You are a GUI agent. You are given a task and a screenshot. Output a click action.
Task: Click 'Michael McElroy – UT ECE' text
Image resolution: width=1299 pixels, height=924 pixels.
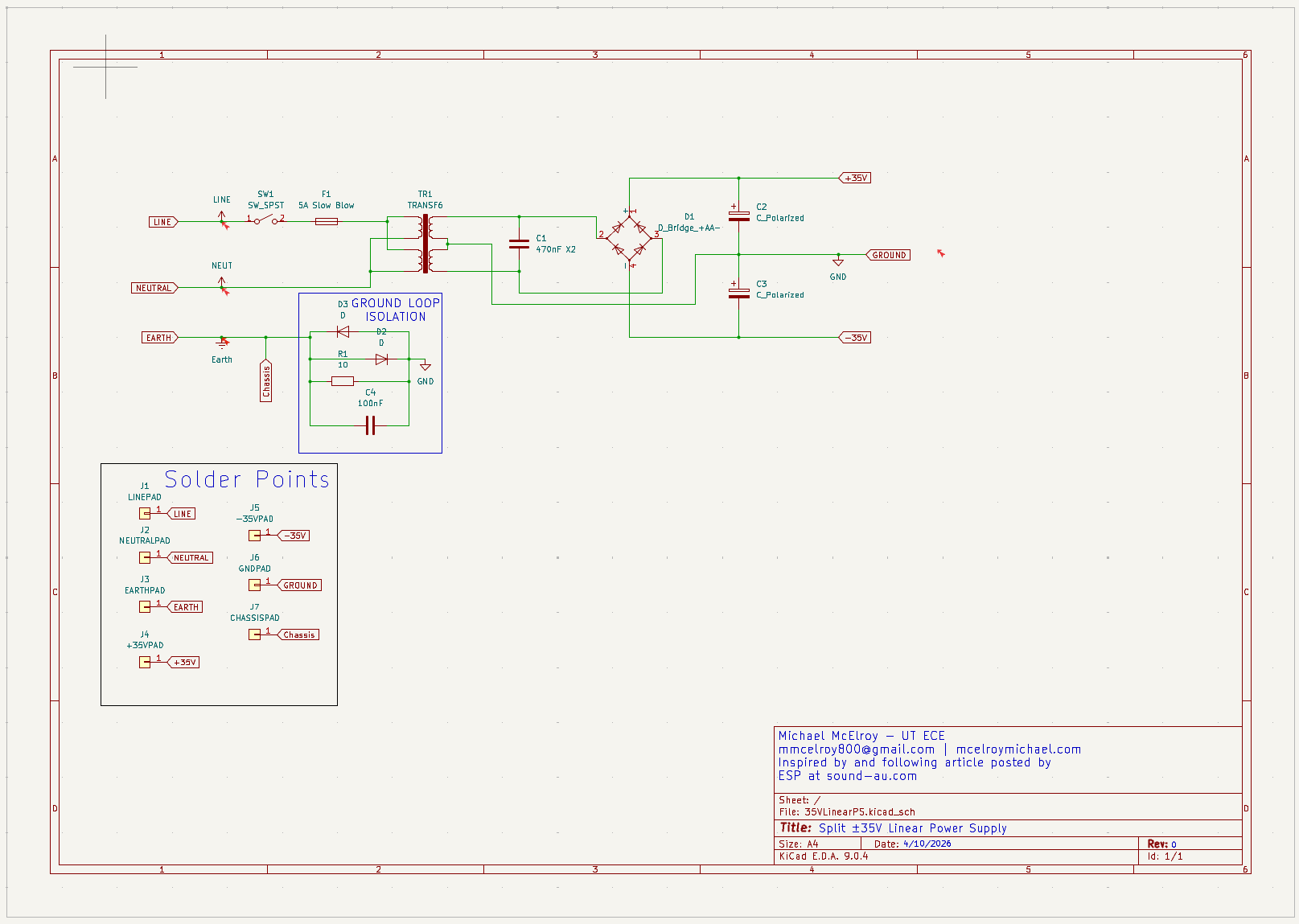tap(861, 736)
